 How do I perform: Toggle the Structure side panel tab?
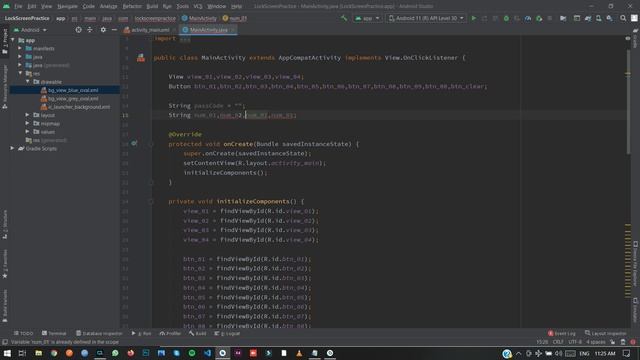point(5,224)
